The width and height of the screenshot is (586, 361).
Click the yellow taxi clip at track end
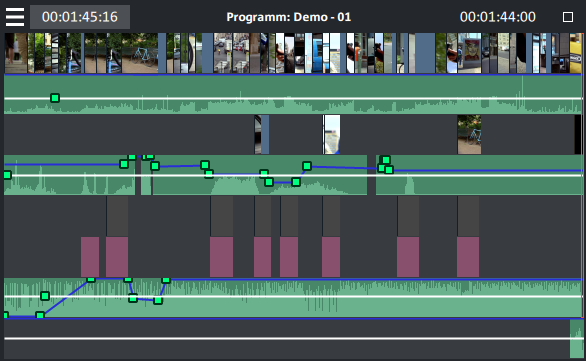[576, 53]
